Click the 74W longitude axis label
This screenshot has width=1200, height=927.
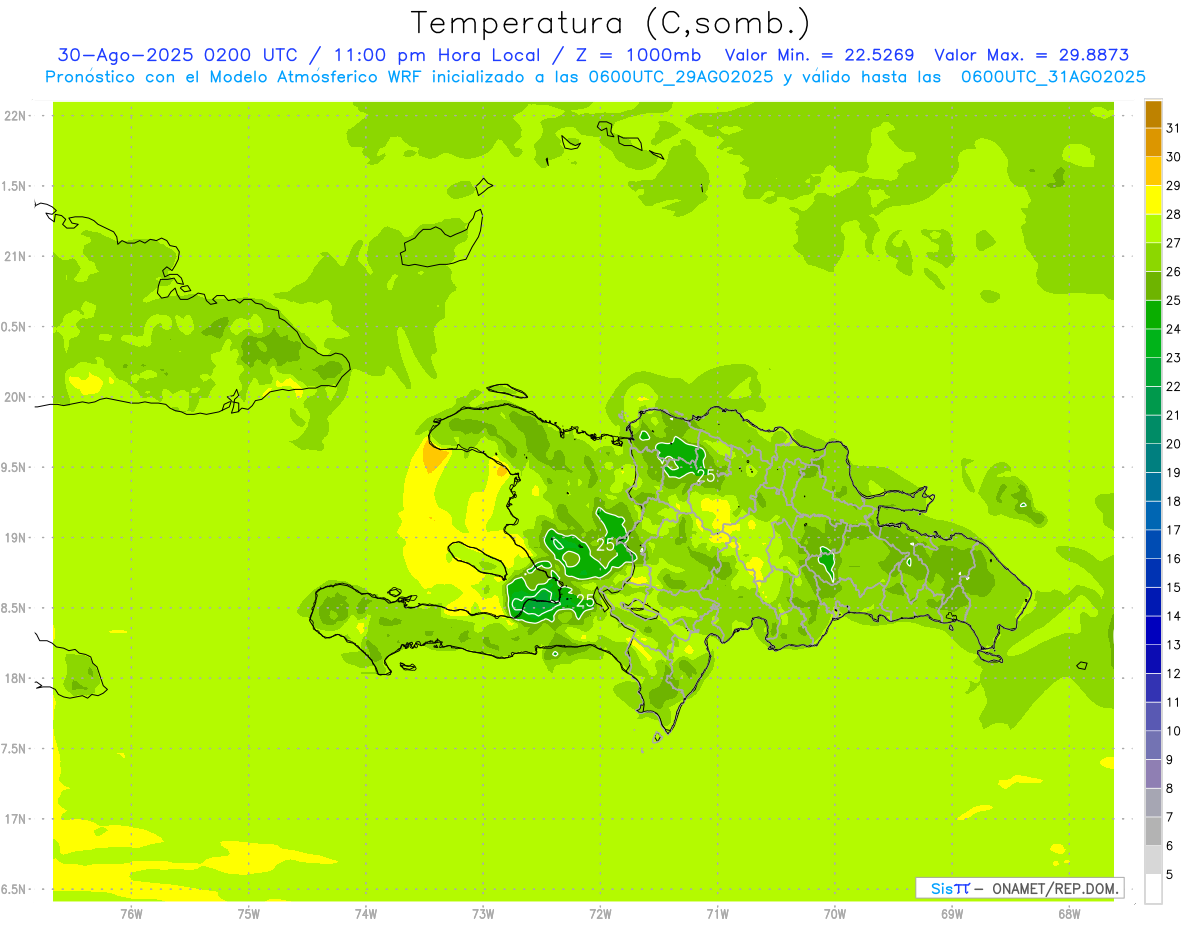[x=366, y=913]
